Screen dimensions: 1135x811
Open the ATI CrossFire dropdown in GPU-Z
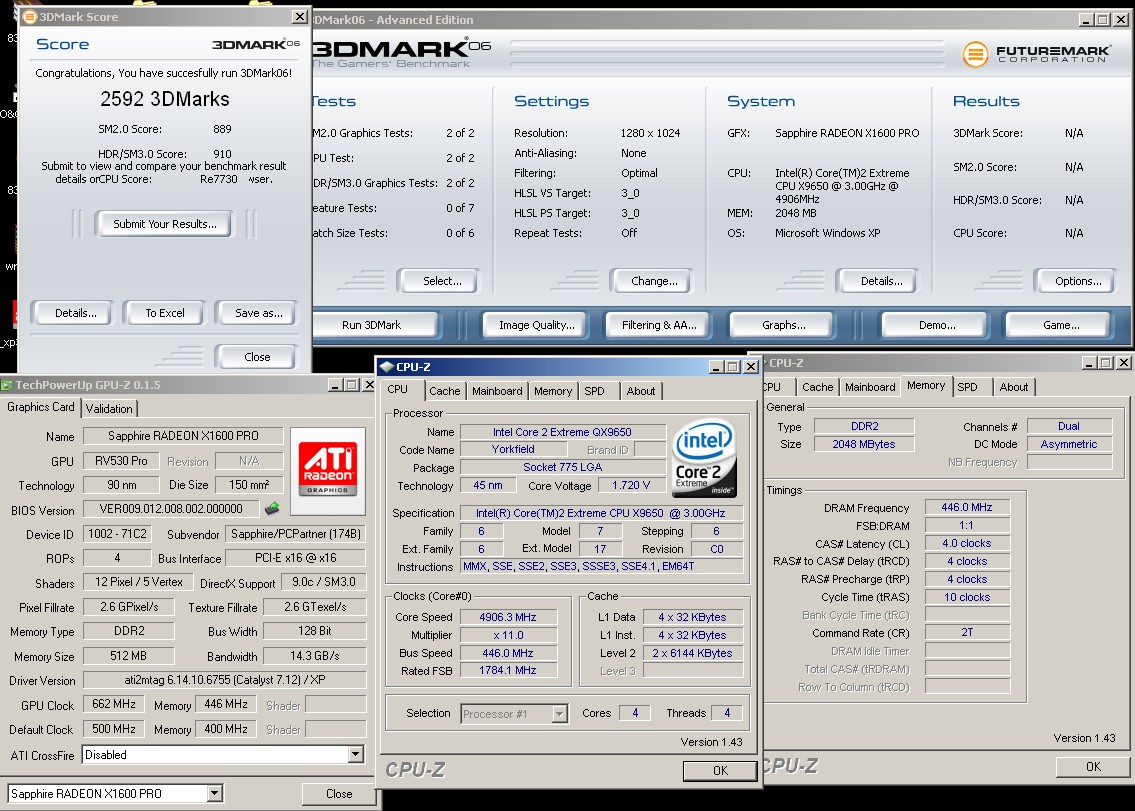coord(355,755)
